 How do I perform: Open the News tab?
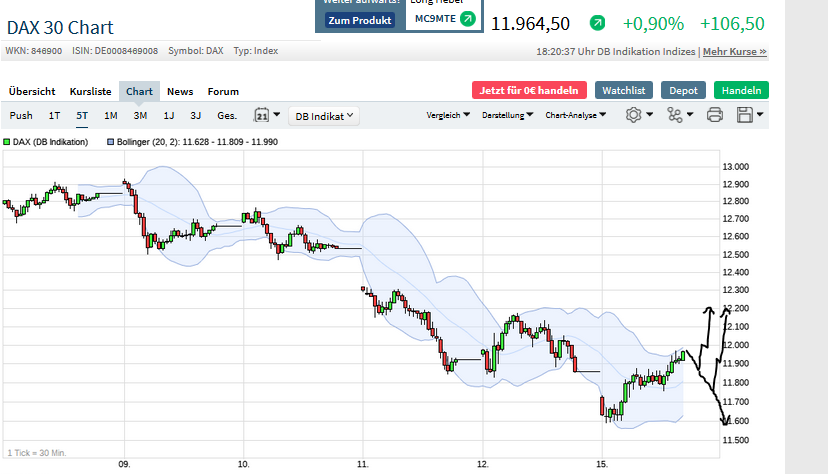pos(180,91)
